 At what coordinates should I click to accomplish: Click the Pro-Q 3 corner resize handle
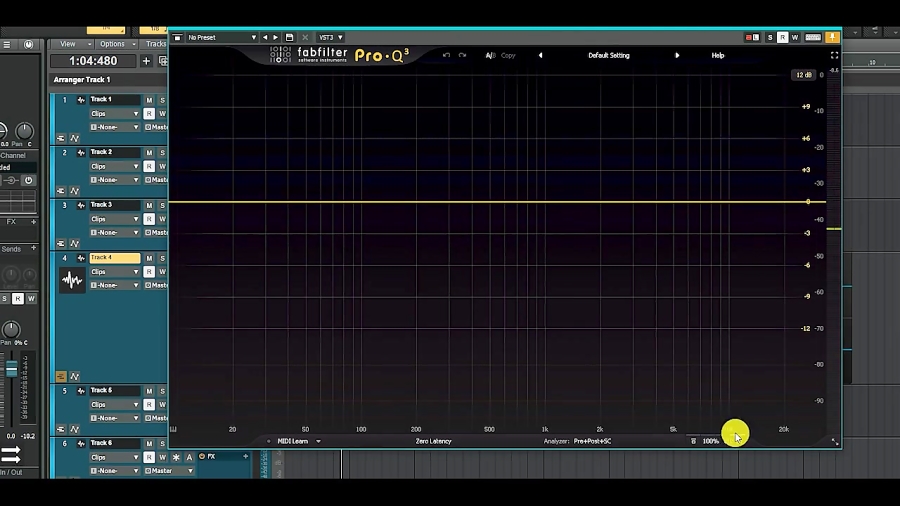tap(835, 442)
